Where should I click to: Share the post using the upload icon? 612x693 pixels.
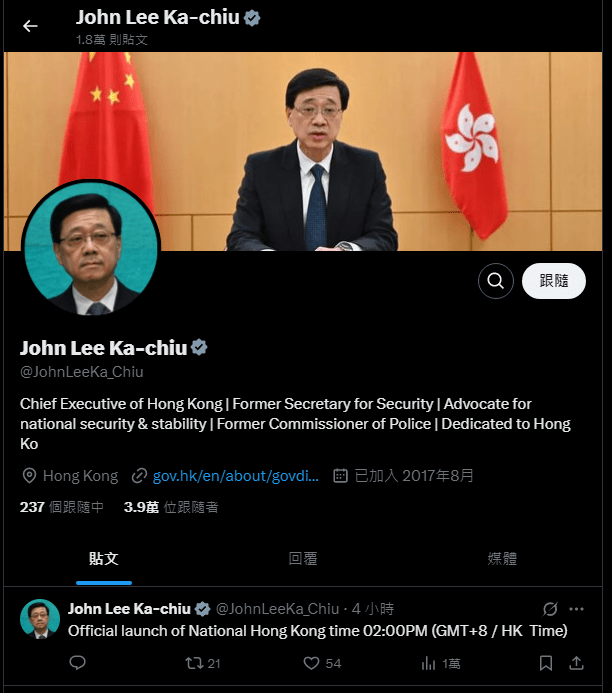point(576,663)
